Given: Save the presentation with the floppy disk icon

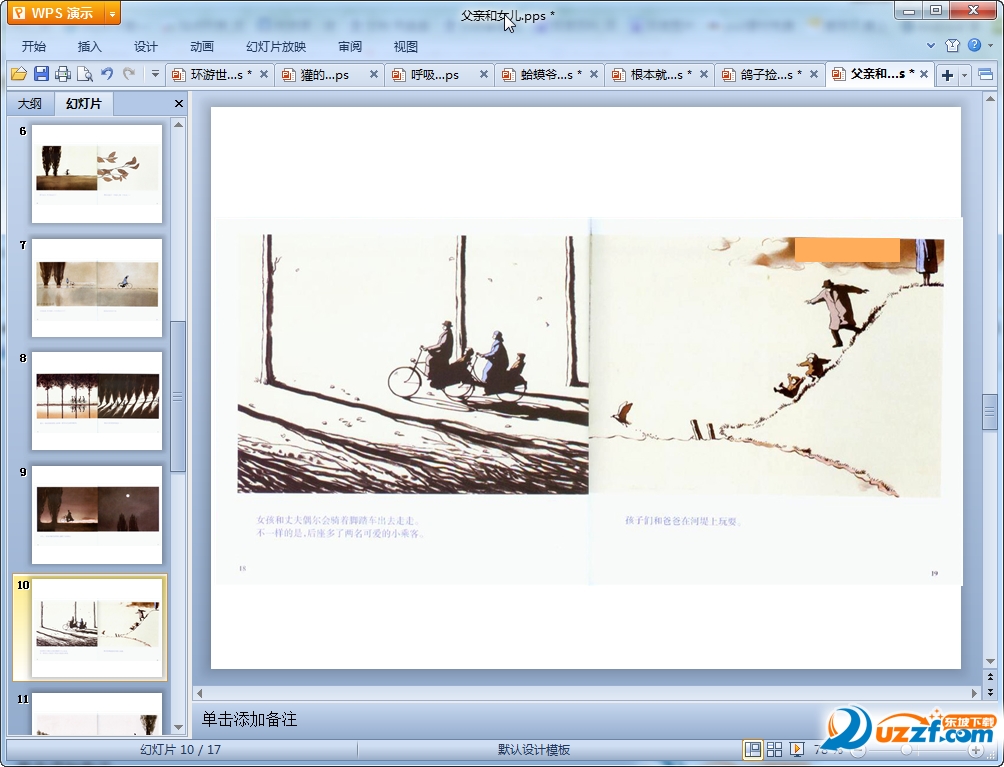Looking at the screenshot, I should pyautogui.click(x=41, y=74).
